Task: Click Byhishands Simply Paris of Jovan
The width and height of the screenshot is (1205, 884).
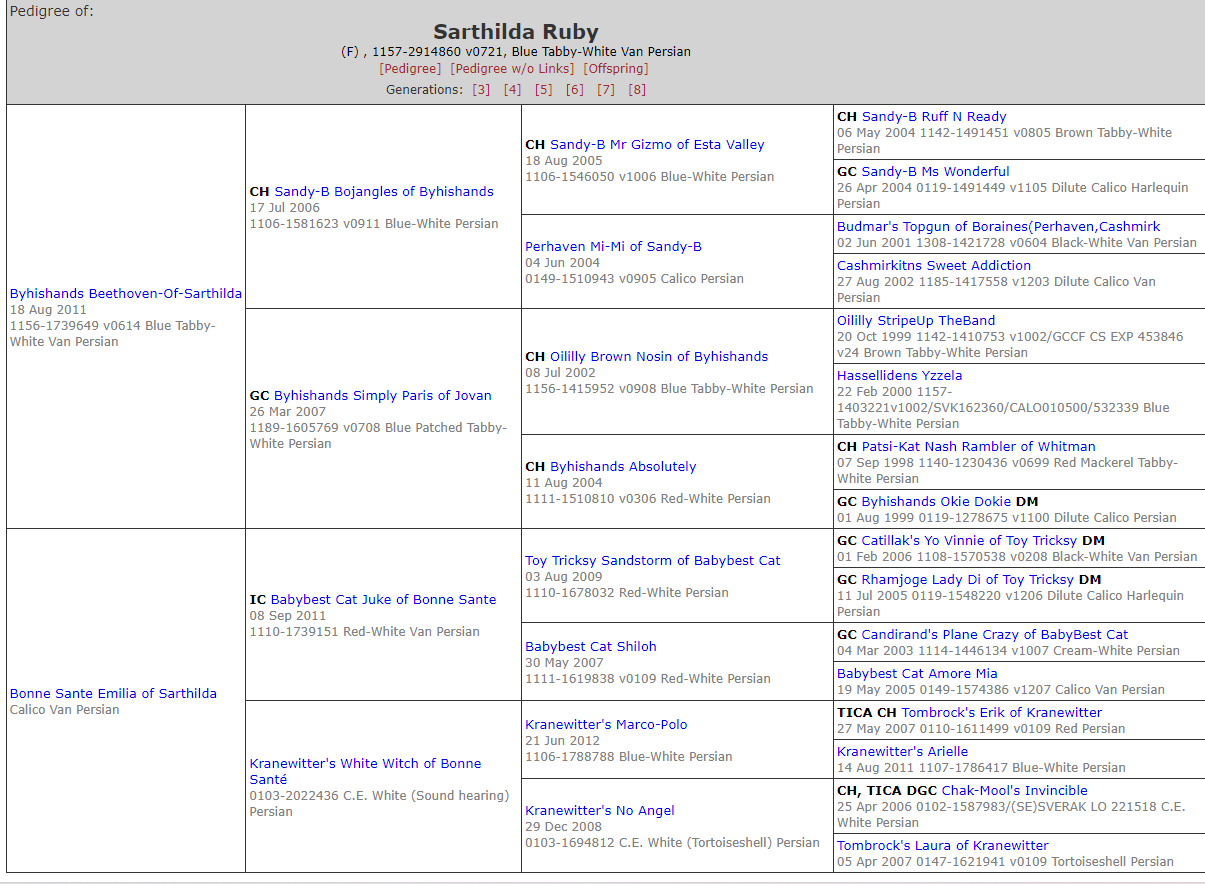Action: coord(383,396)
